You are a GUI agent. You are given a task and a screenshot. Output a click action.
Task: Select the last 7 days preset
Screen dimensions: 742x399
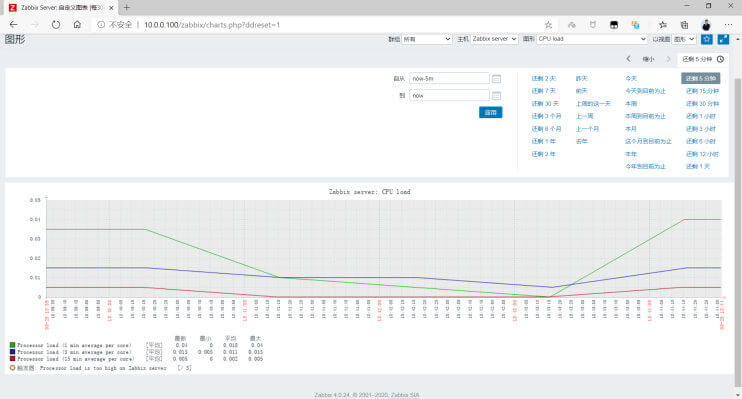543,91
